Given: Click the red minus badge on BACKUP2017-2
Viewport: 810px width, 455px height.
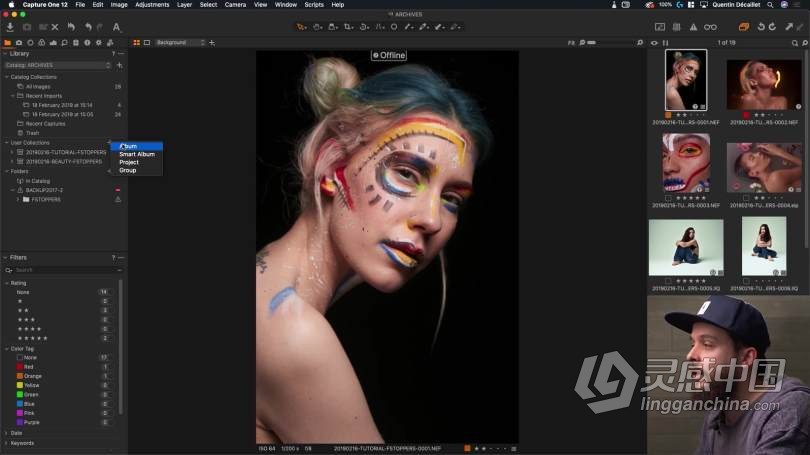Looking at the screenshot, I should point(118,190).
